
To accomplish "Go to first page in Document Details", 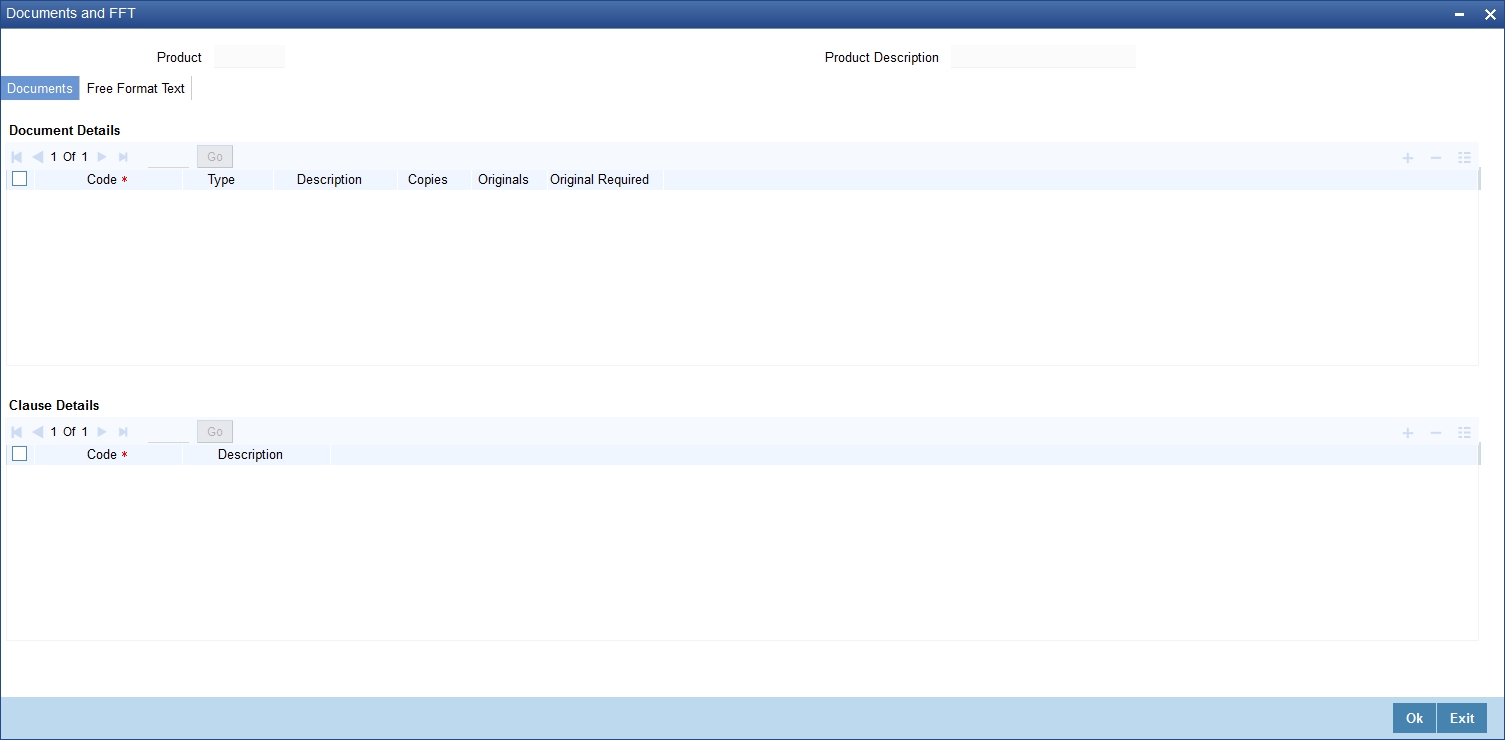I will click(16, 157).
